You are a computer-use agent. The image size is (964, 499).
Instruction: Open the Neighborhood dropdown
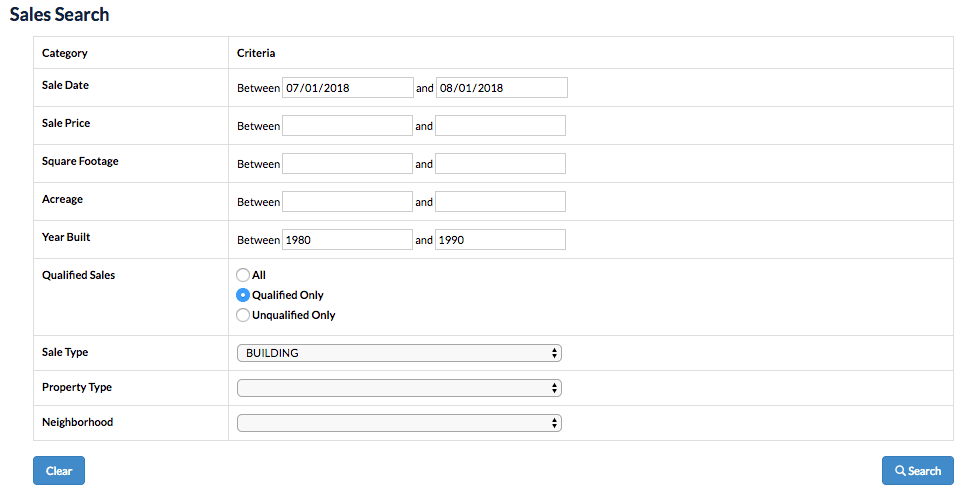tap(399, 423)
